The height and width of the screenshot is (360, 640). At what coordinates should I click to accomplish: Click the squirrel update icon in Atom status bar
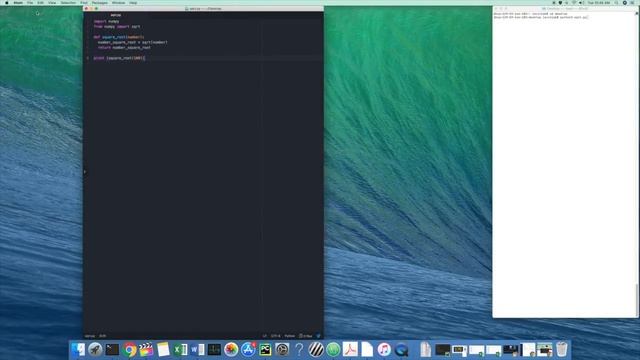click(x=318, y=336)
